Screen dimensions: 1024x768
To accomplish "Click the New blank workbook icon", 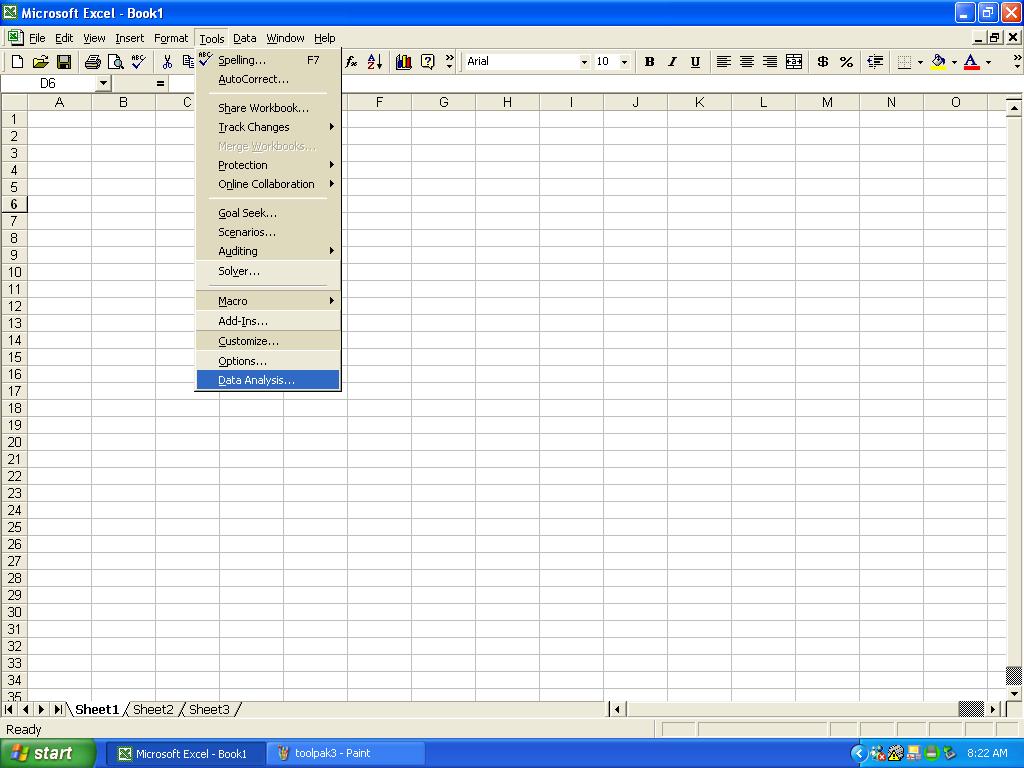I will pyautogui.click(x=17, y=62).
